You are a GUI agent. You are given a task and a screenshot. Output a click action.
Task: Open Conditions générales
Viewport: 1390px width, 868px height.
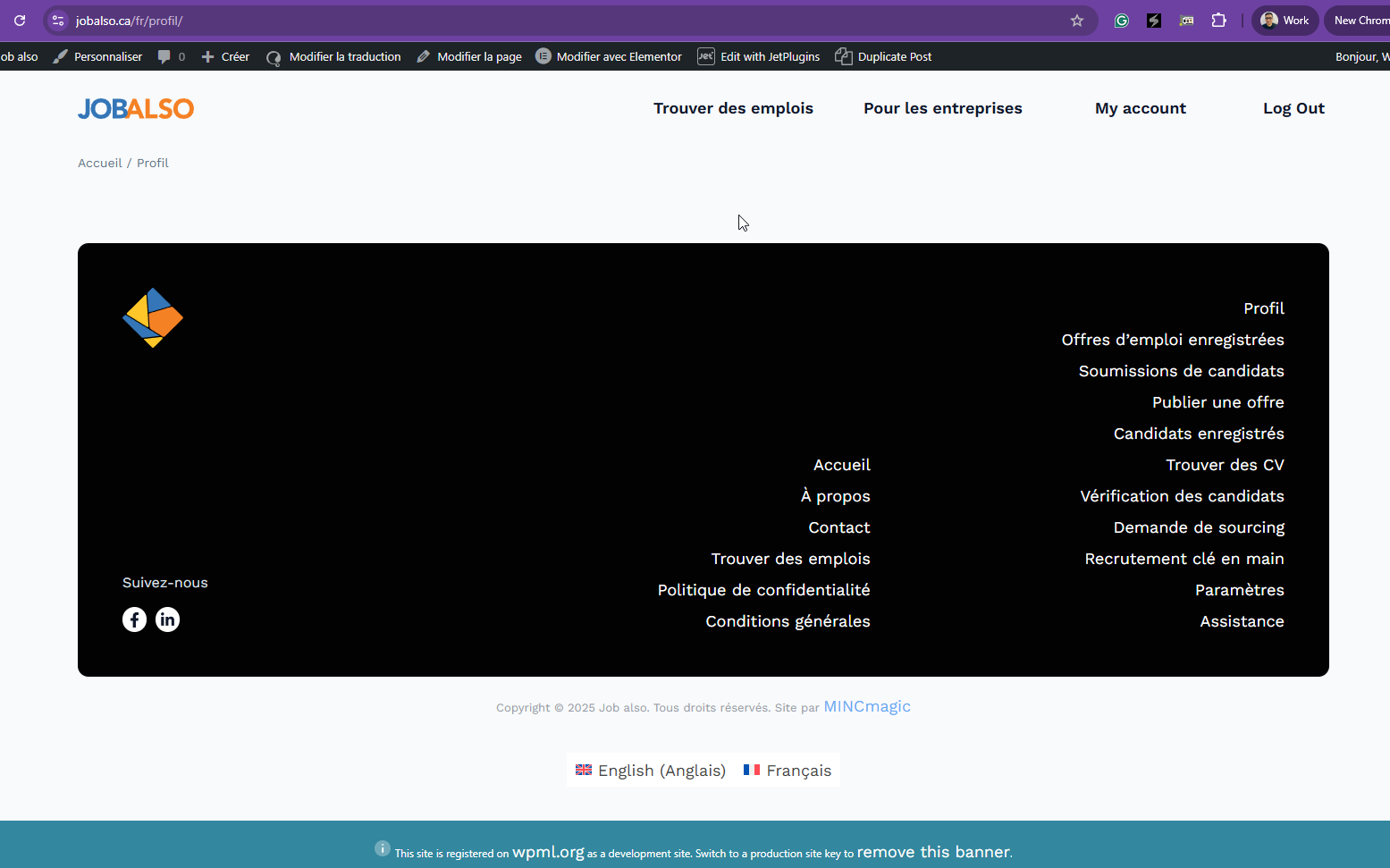point(788,621)
